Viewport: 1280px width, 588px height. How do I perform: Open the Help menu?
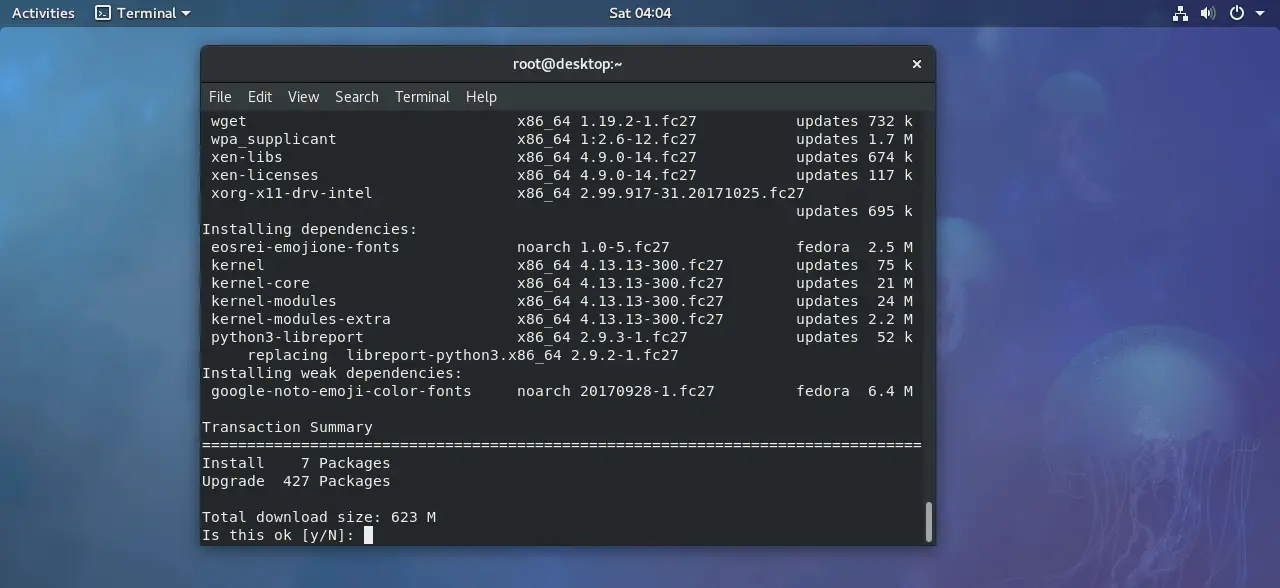481,96
